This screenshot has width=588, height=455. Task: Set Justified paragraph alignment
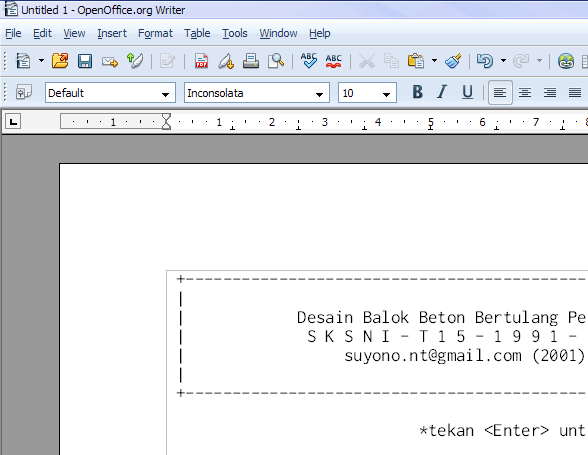(x=574, y=92)
